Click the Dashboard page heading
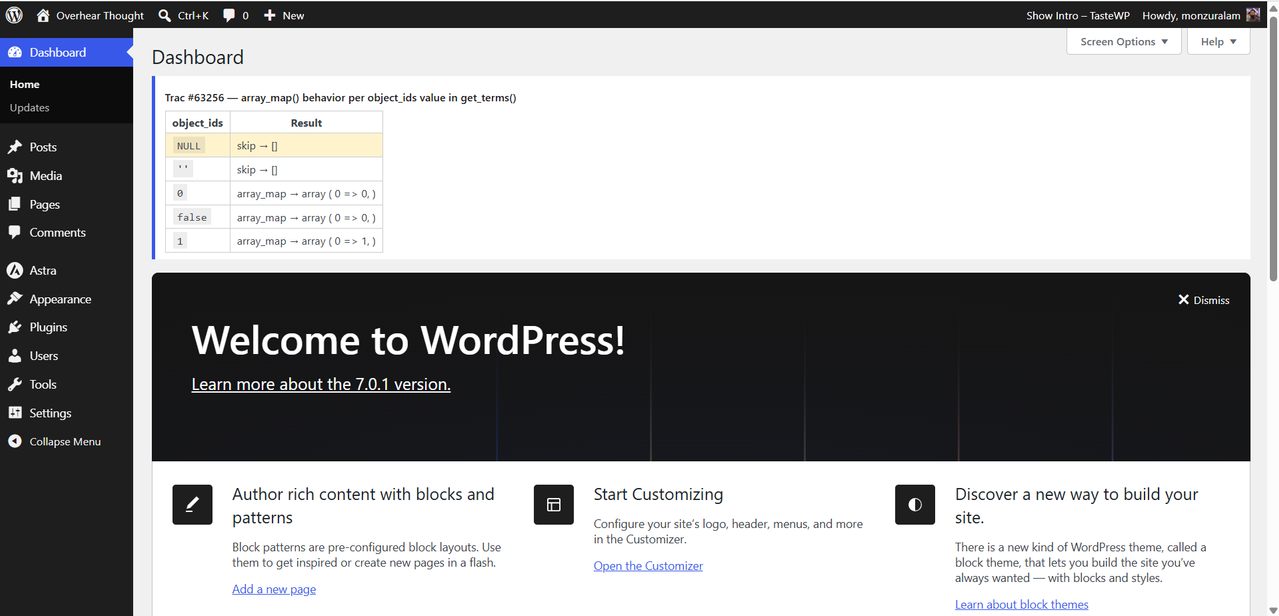 (x=198, y=57)
